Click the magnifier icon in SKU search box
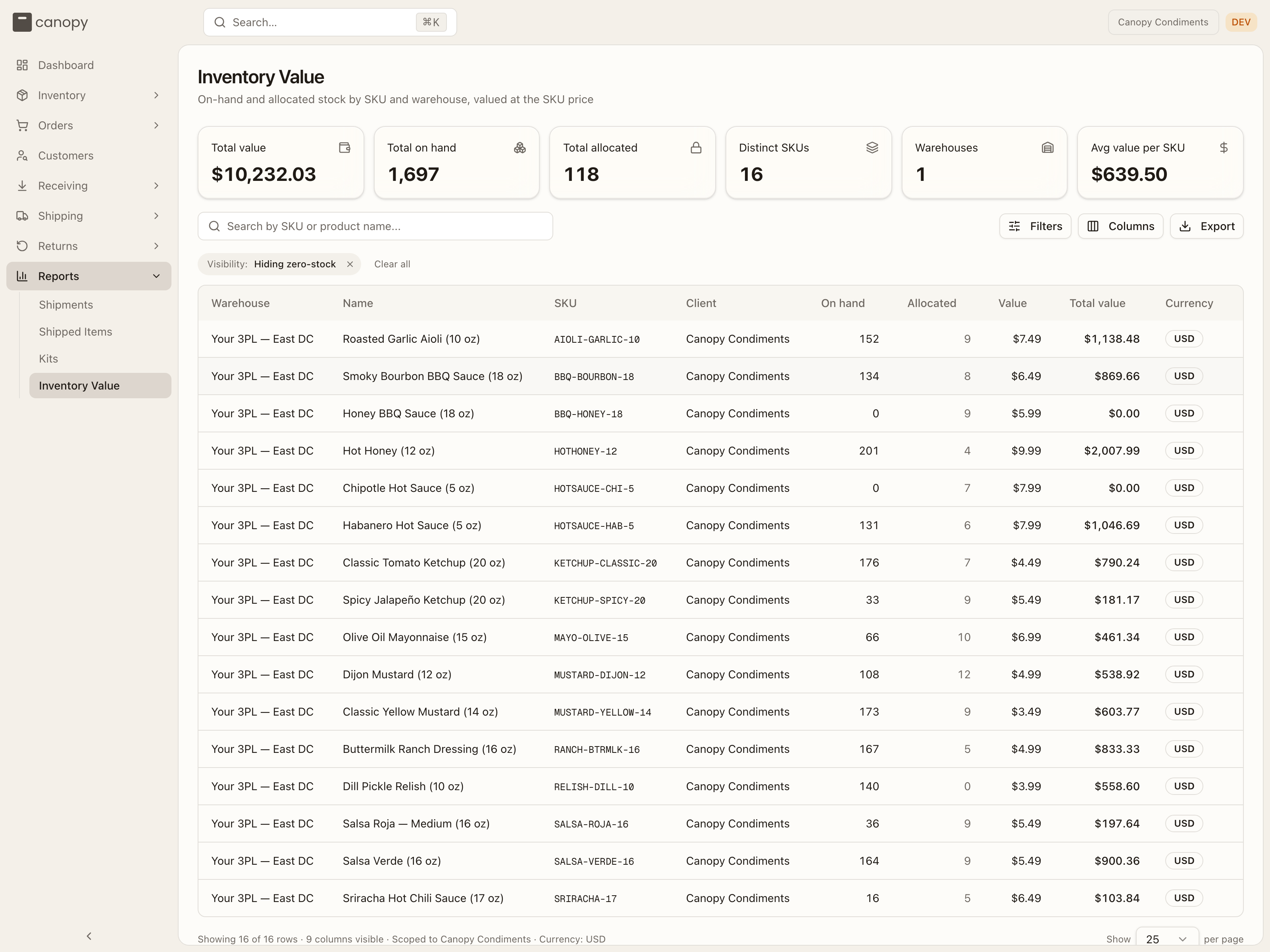 [214, 226]
